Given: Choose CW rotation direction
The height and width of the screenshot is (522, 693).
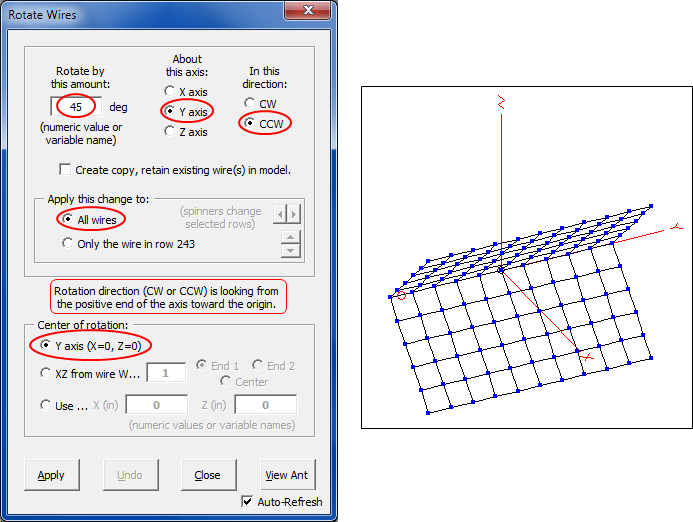Looking at the screenshot, I should [250, 103].
